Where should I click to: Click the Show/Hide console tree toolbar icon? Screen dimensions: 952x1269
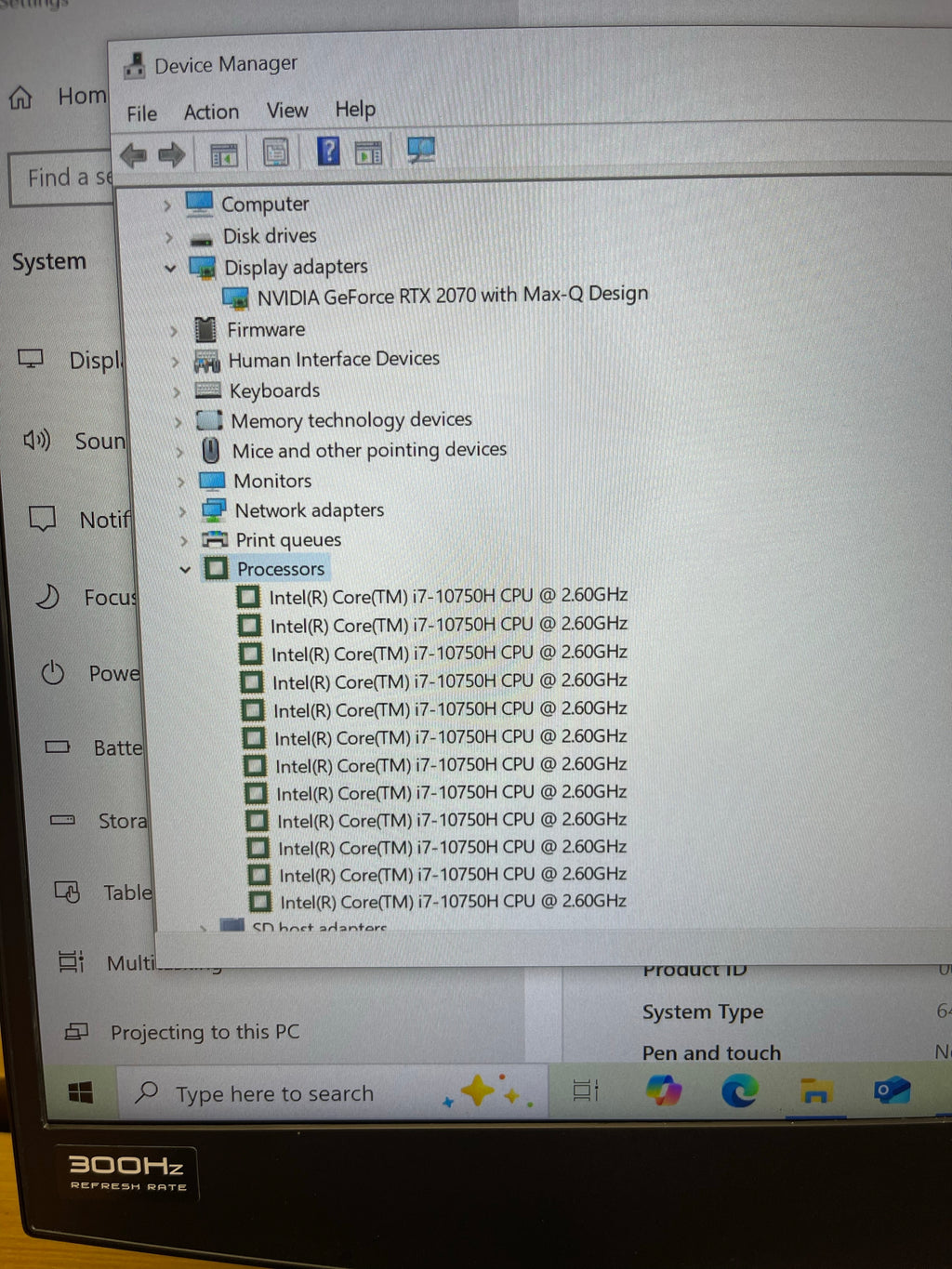(224, 155)
